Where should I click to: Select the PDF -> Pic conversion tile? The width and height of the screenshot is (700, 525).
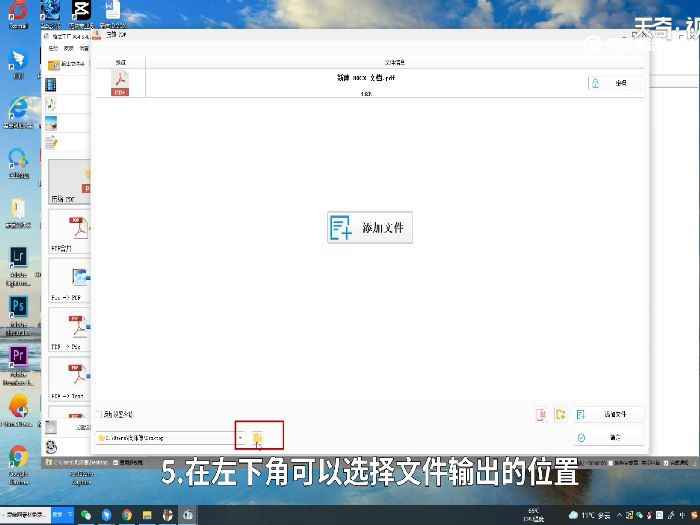69,329
